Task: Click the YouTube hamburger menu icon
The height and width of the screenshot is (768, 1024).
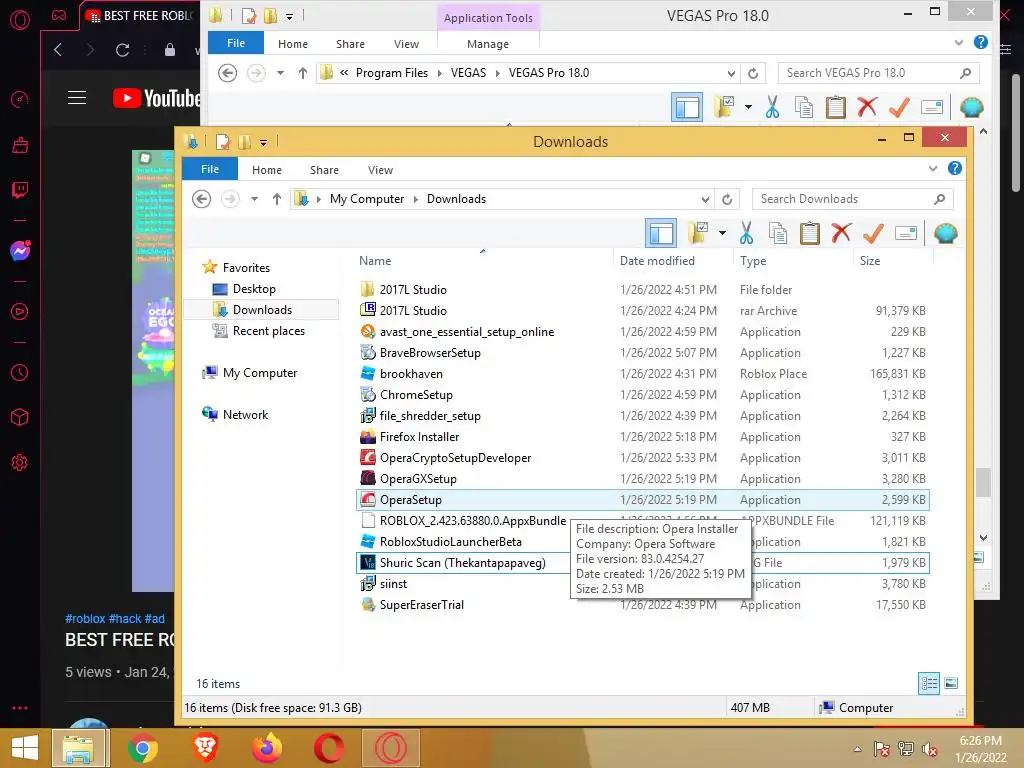Action: coord(77,98)
